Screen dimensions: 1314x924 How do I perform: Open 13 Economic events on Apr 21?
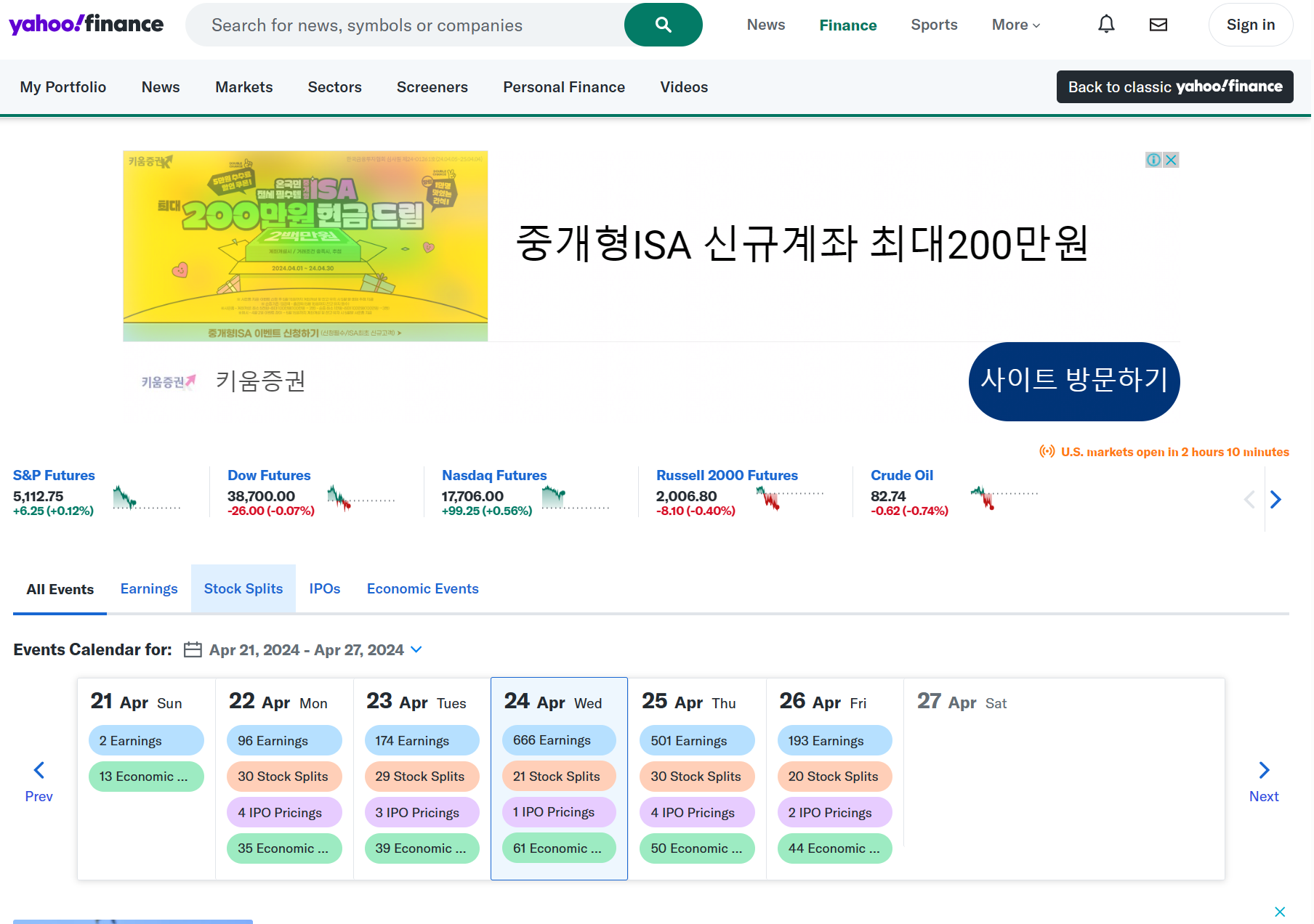[146, 777]
